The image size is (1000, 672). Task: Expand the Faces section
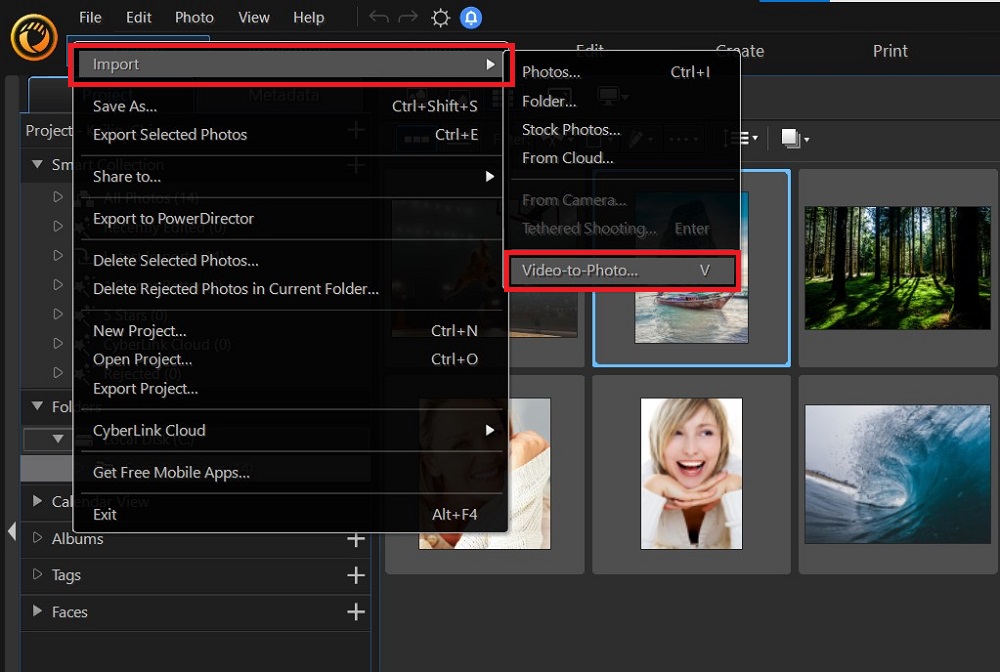click(38, 612)
